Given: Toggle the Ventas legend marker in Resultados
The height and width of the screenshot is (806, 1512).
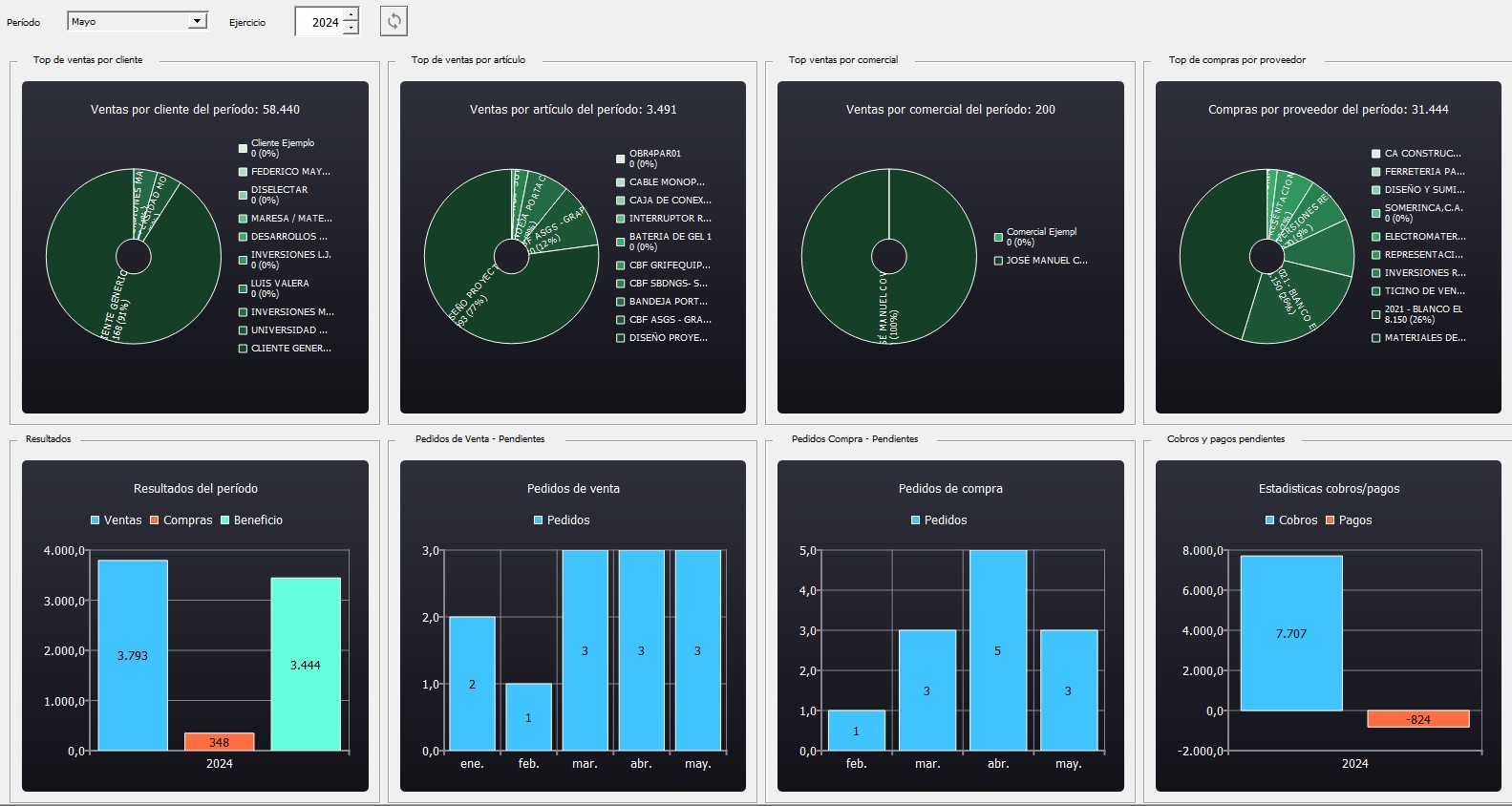Looking at the screenshot, I should (x=96, y=520).
